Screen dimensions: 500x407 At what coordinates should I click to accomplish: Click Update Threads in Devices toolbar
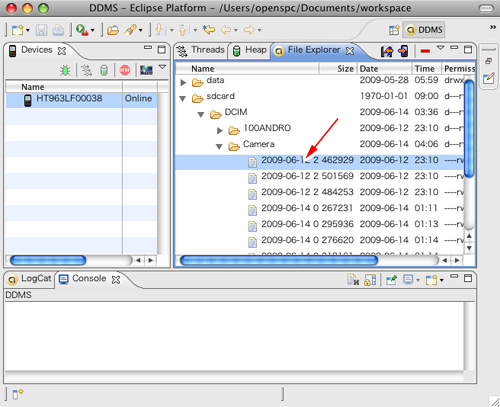86,70
